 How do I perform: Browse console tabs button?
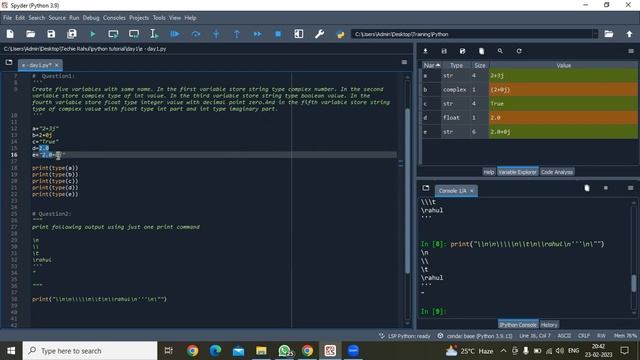(426, 188)
